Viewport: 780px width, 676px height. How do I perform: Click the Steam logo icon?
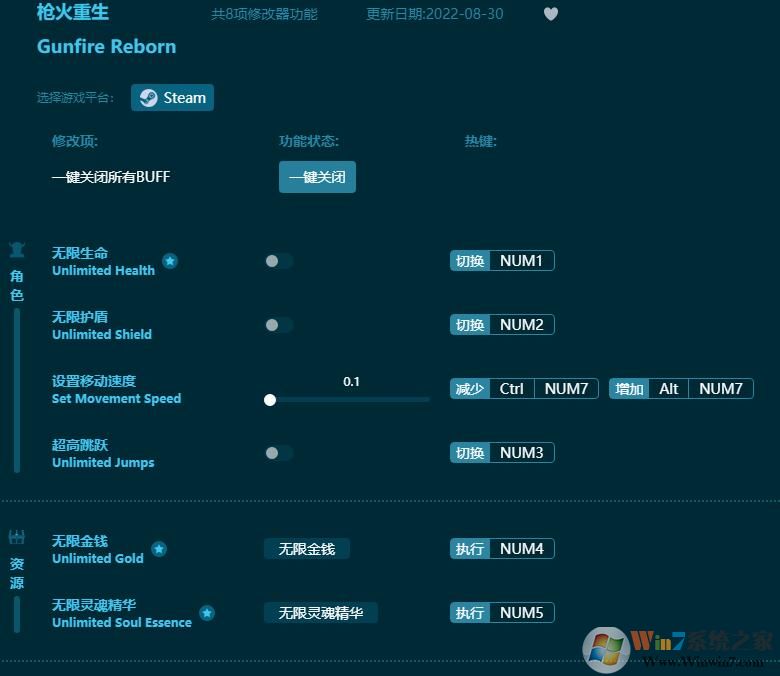148,97
